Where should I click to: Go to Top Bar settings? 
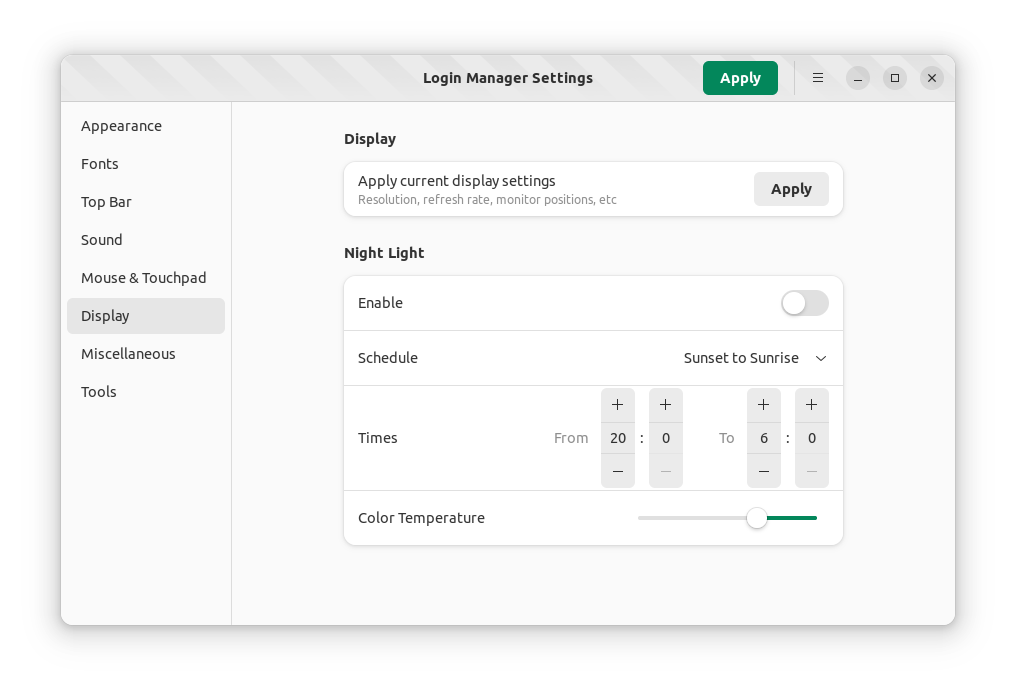click(106, 202)
